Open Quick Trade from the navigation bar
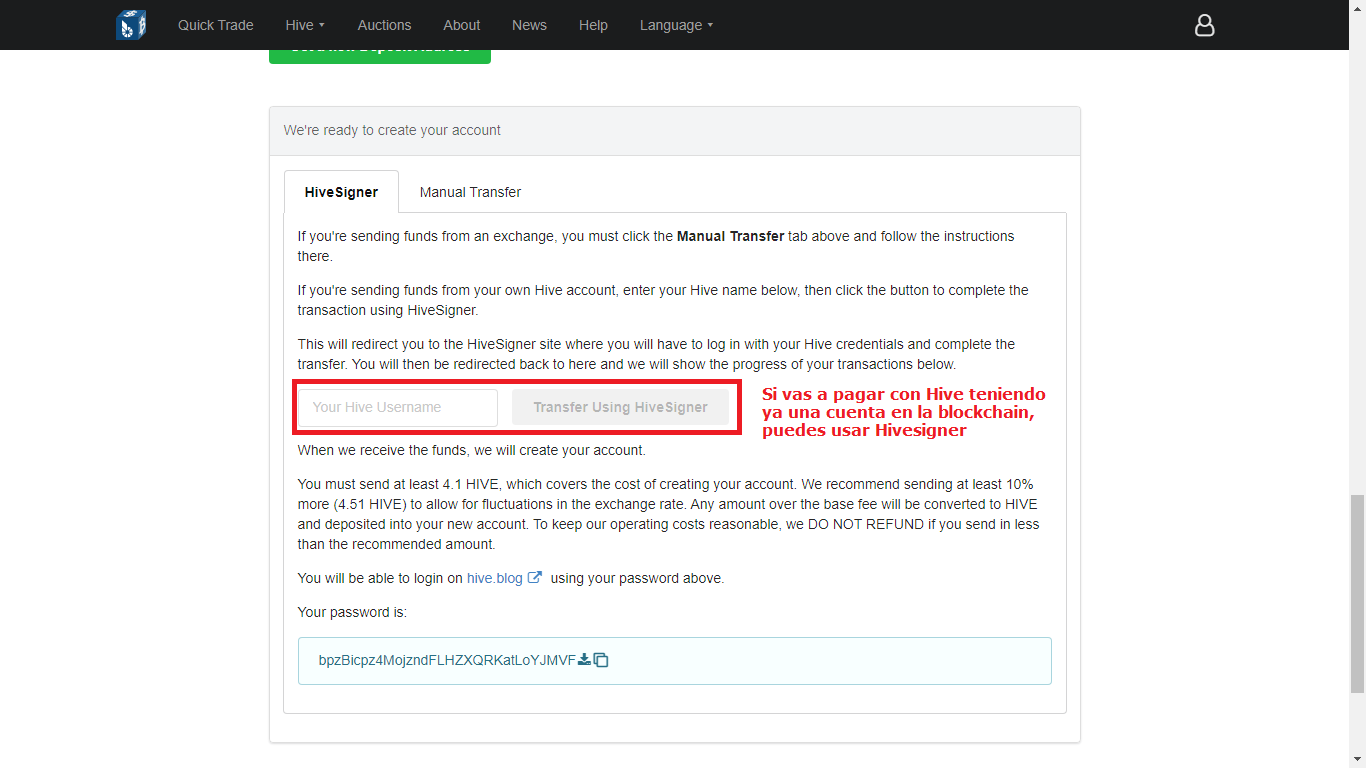Viewport: 1366px width, 768px height. 216,25
